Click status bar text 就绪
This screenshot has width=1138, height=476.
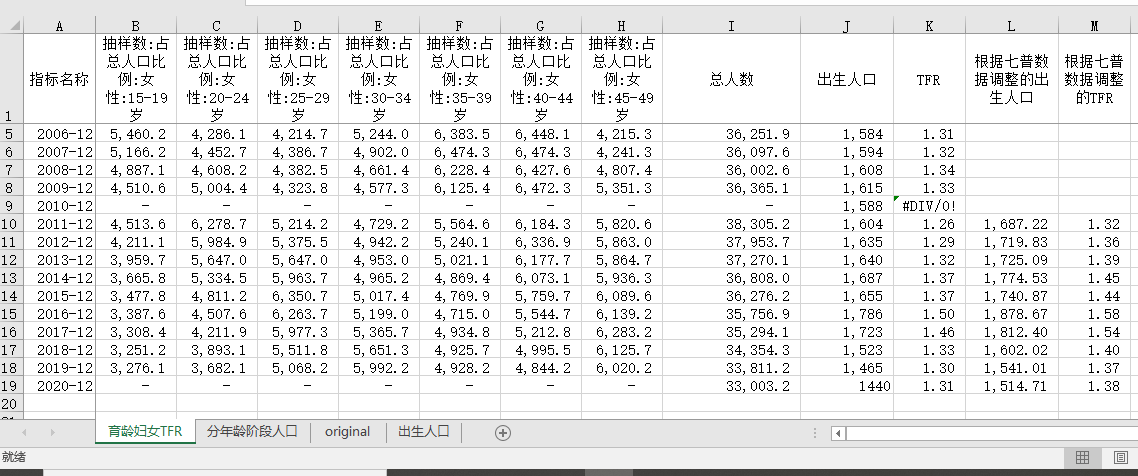coord(14,457)
